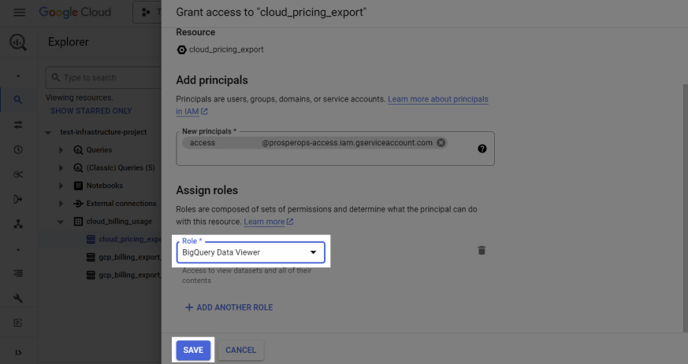Open the help icon beside New principals
The image size is (688, 364).
[x=482, y=149]
